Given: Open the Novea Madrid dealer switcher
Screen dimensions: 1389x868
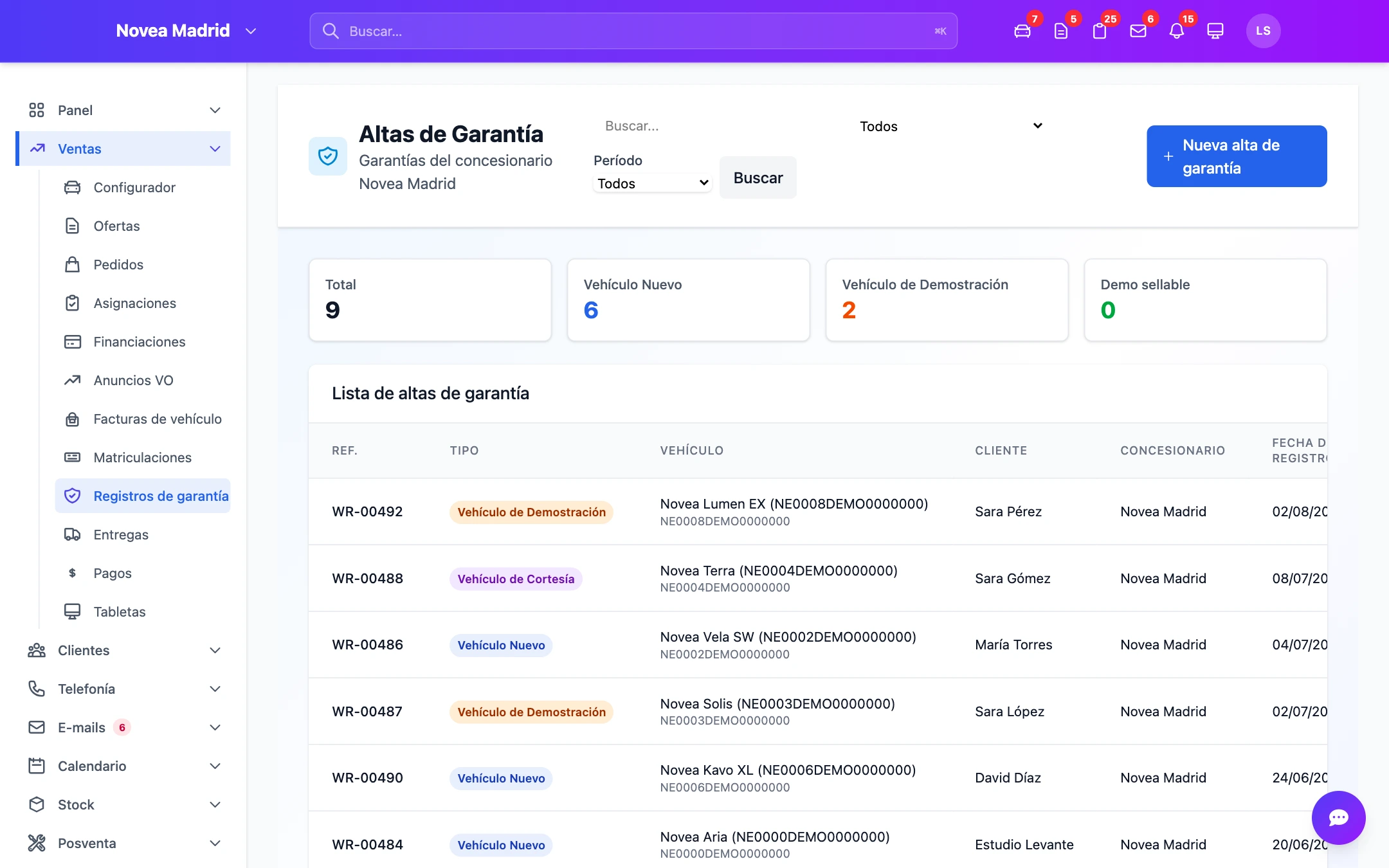Looking at the screenshot, I should [x=186, y=31].
